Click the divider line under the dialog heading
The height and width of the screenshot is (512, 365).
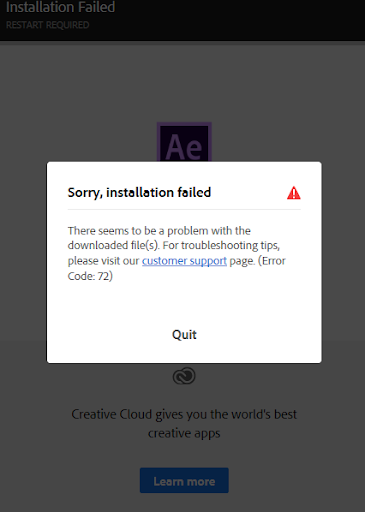[x=184, y=209]
